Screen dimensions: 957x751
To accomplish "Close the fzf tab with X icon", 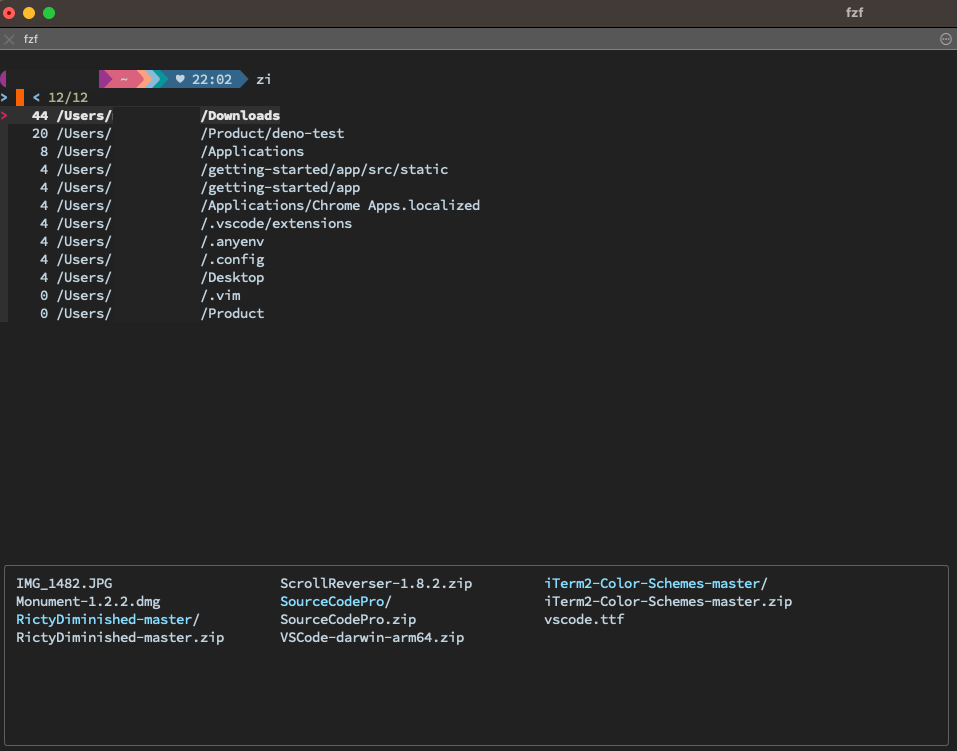I will coord(9,40).
